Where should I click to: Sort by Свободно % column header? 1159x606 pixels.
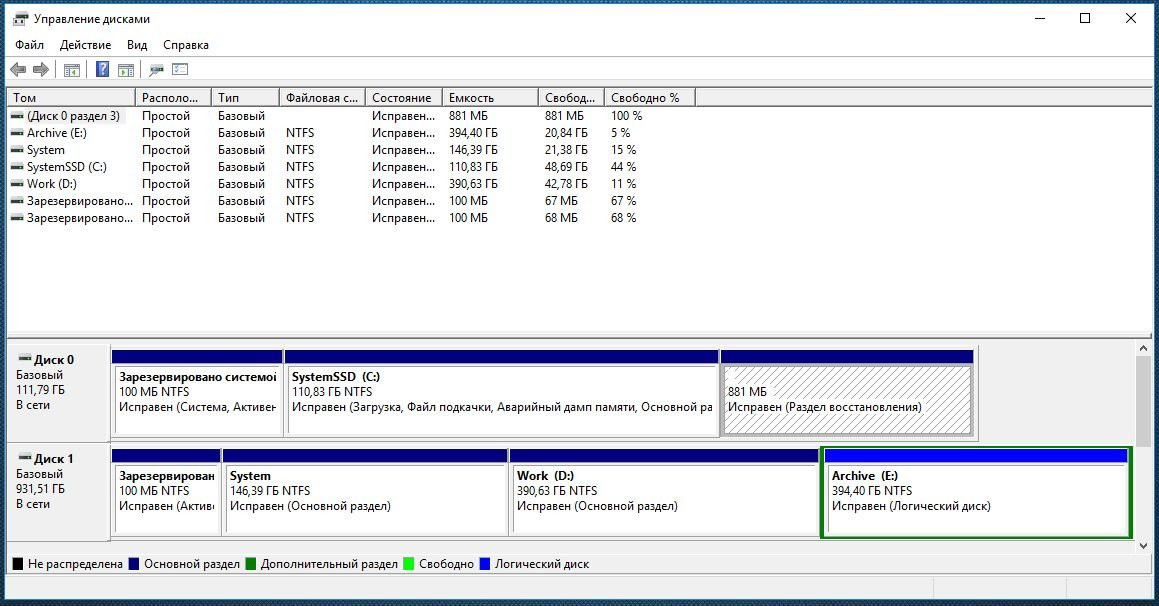pyautogui.click(x=648, y=98)
